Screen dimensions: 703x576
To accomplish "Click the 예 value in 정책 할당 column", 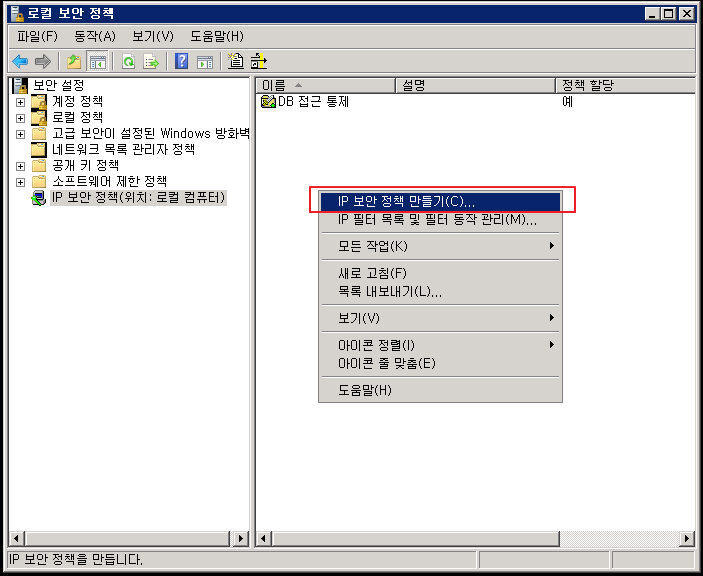I will click(x=568, y=102).
